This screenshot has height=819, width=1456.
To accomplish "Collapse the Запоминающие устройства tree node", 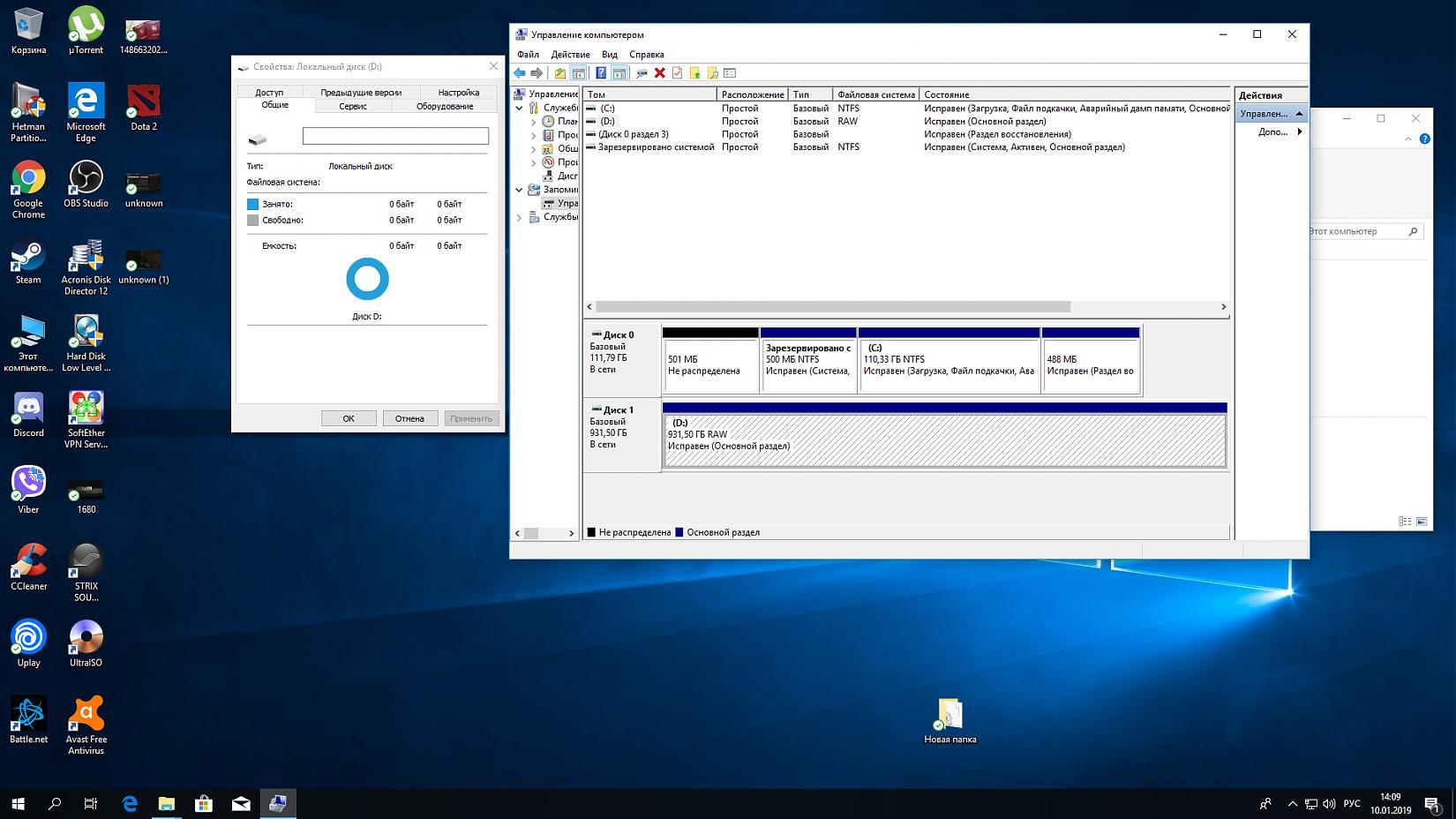I will click(520, 190).
